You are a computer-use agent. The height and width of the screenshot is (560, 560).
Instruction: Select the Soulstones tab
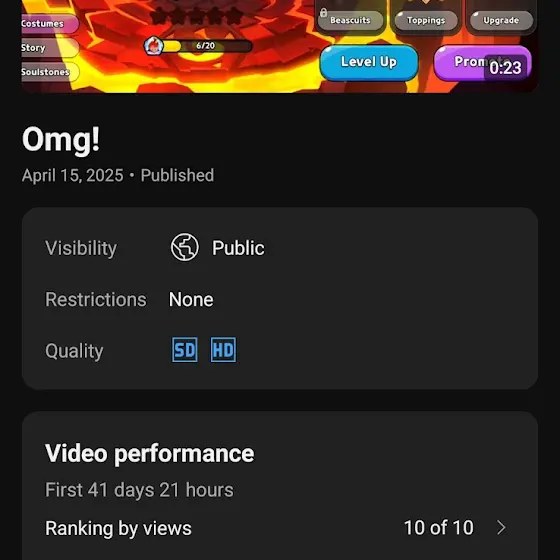click(x=50, y=72)
